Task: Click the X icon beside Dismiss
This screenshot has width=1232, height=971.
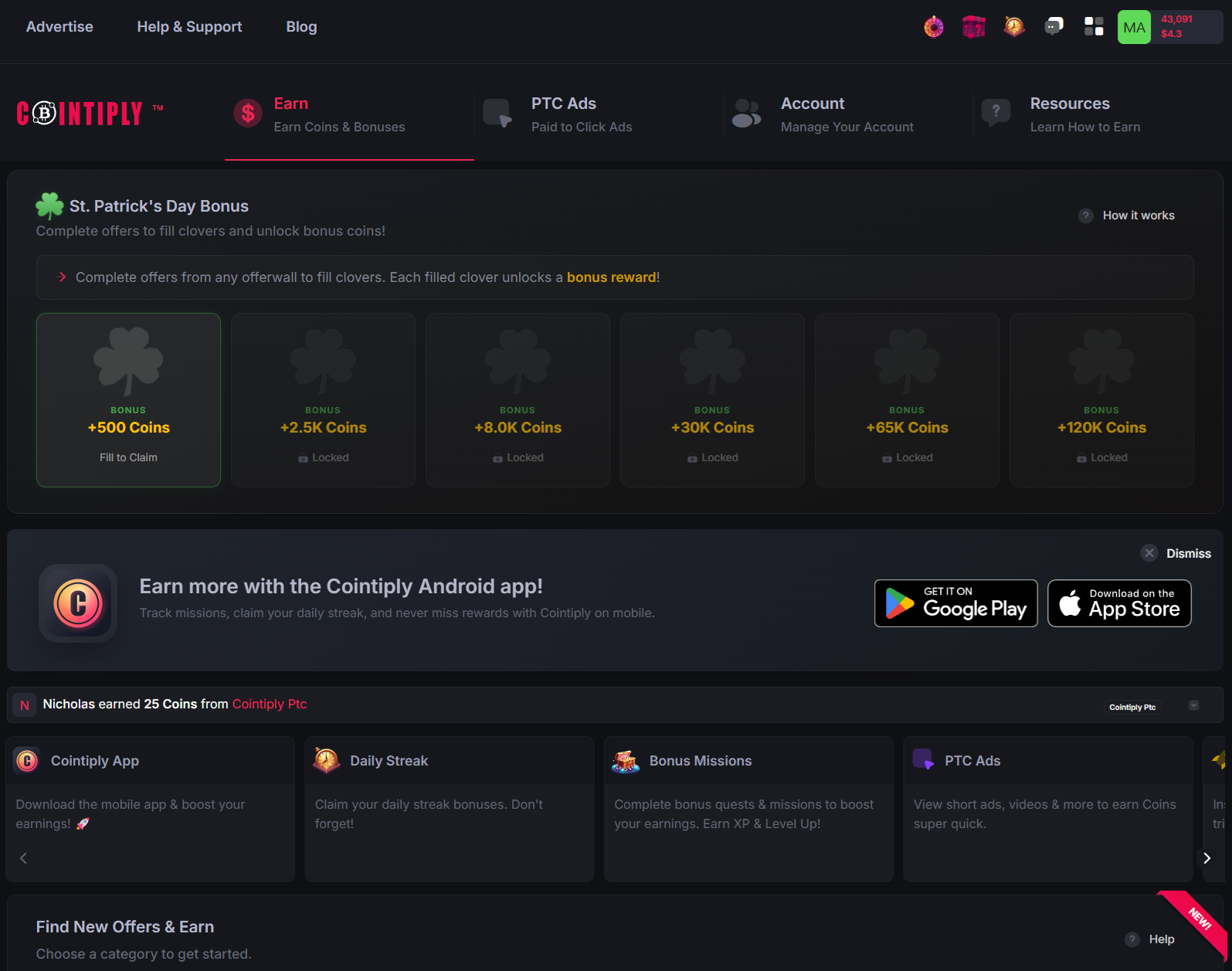Action: pos(1149,553)
